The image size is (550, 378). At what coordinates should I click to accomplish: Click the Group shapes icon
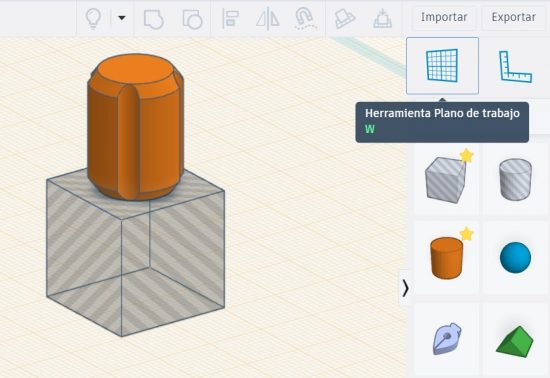(154, 19)
